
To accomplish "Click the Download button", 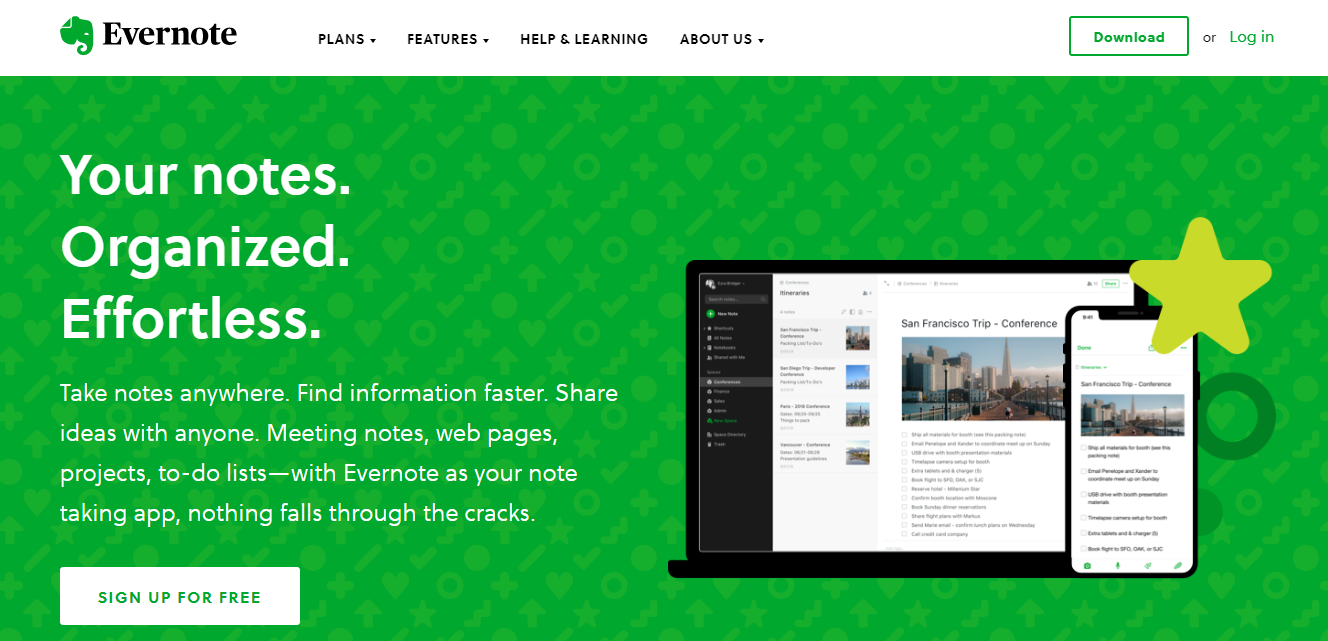I will click(x=1129, y=36).
